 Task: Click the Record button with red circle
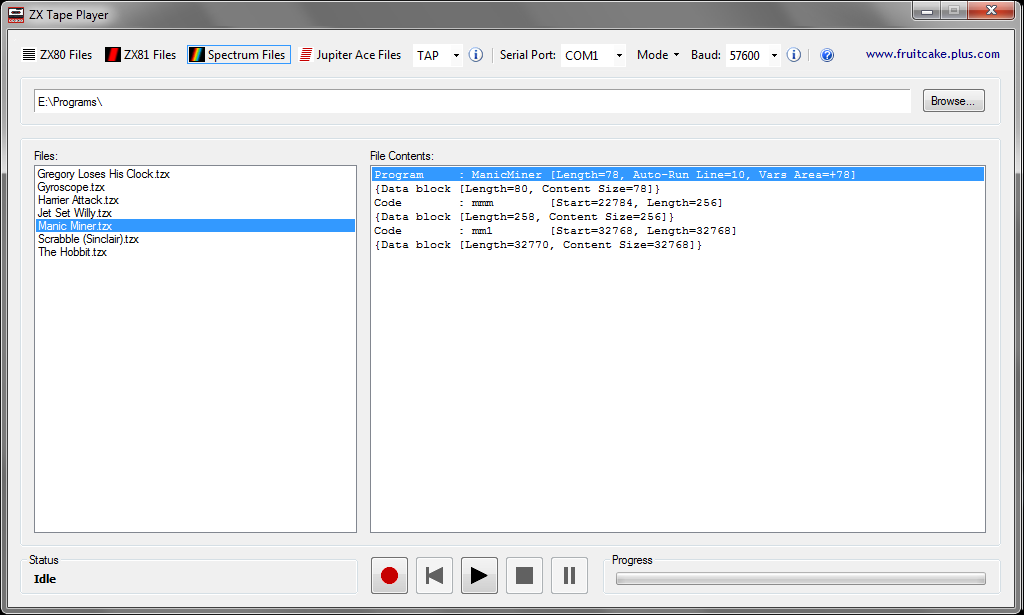pyautogui.click(x=389, y=575)
